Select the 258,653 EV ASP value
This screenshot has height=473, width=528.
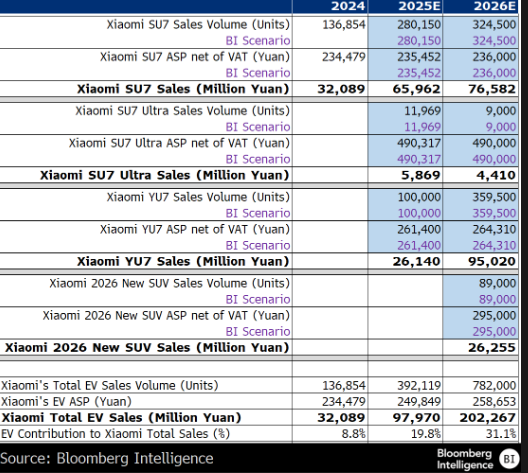coord(494,402)
